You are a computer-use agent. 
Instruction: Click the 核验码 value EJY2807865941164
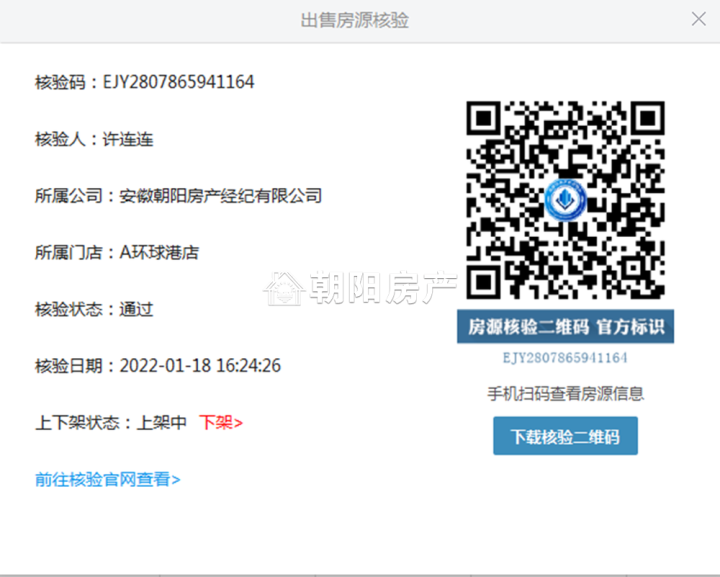[179, 82]
